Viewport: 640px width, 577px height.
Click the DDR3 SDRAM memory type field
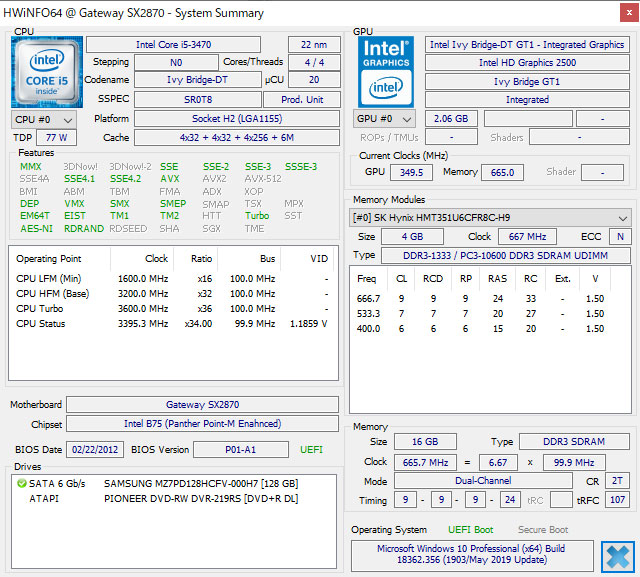pos(574,442)
